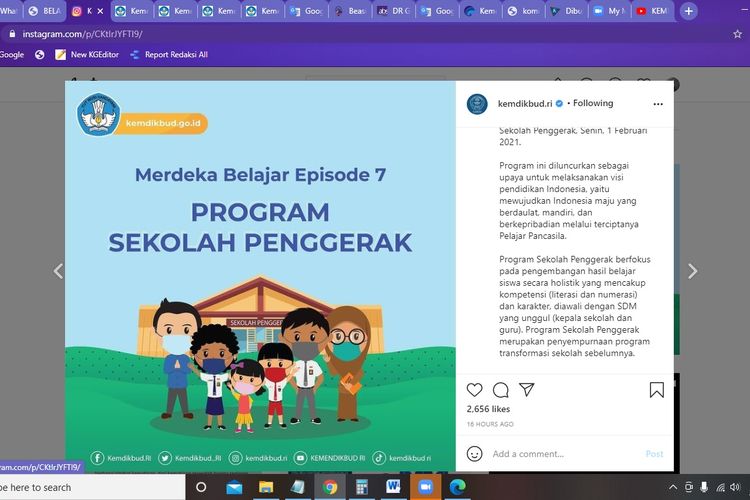Image resolution: width=750 pixels, height=500 pixels.
Task: Open the three-dots post options menu
Action: coord(657,103)
